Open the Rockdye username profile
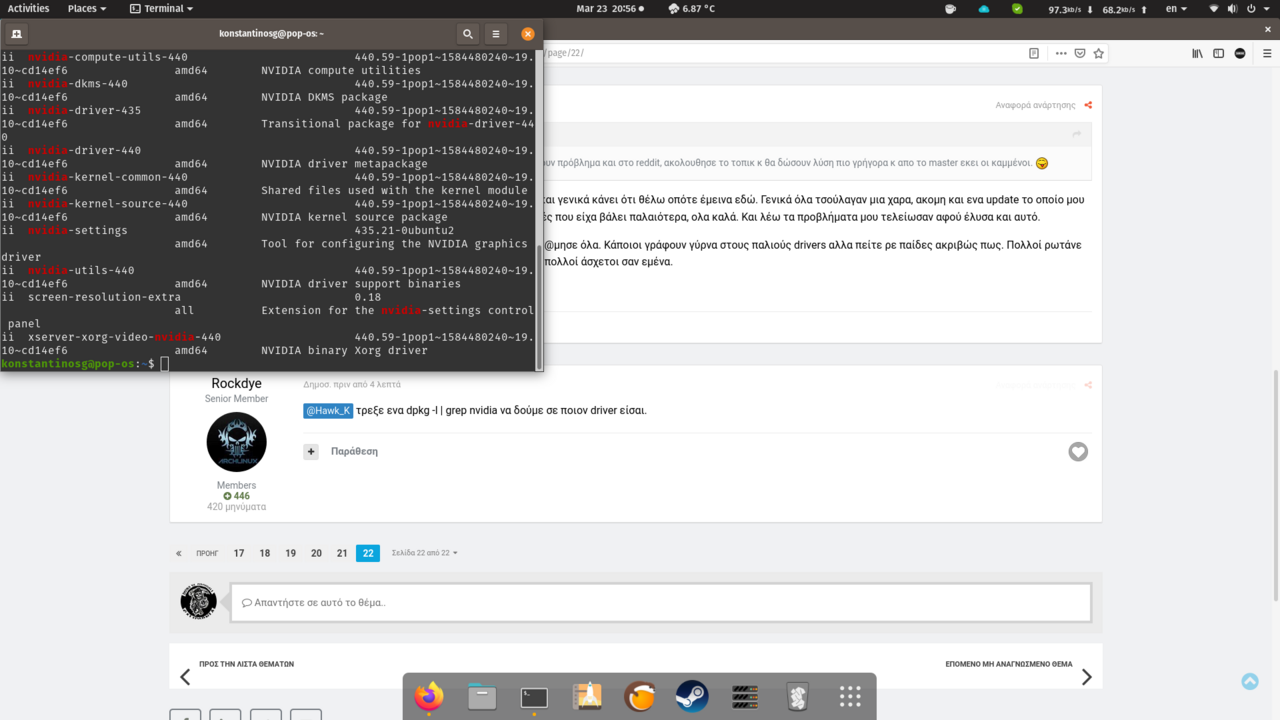The width and height of the screenshot is (1280, 720). pos(237,384)
